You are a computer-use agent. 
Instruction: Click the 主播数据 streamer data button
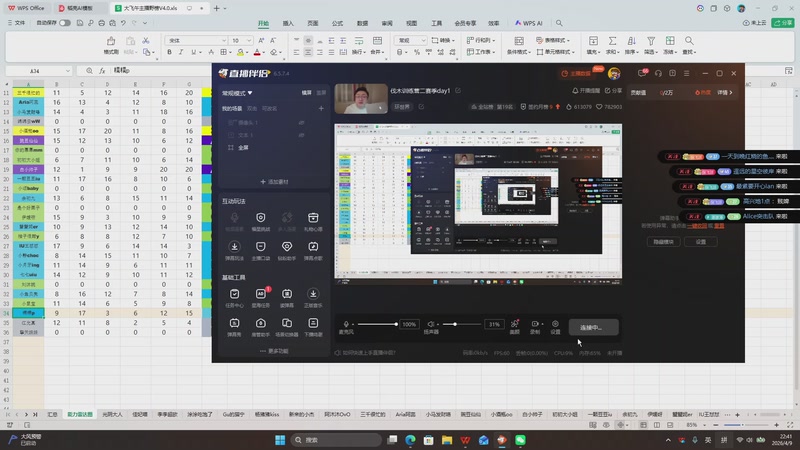(x=577, y=73)
